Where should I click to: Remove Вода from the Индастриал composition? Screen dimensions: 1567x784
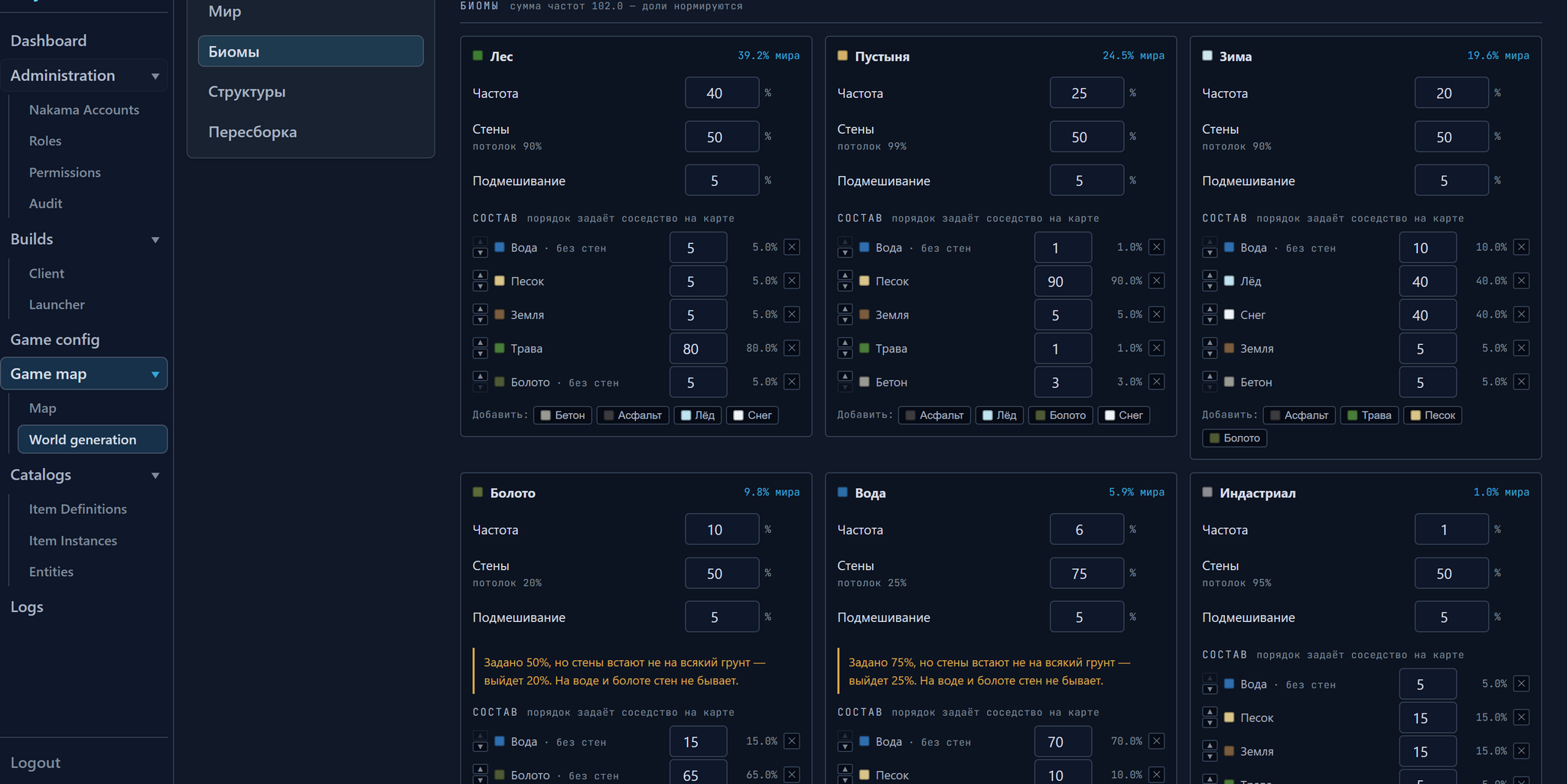point(1522,684)
